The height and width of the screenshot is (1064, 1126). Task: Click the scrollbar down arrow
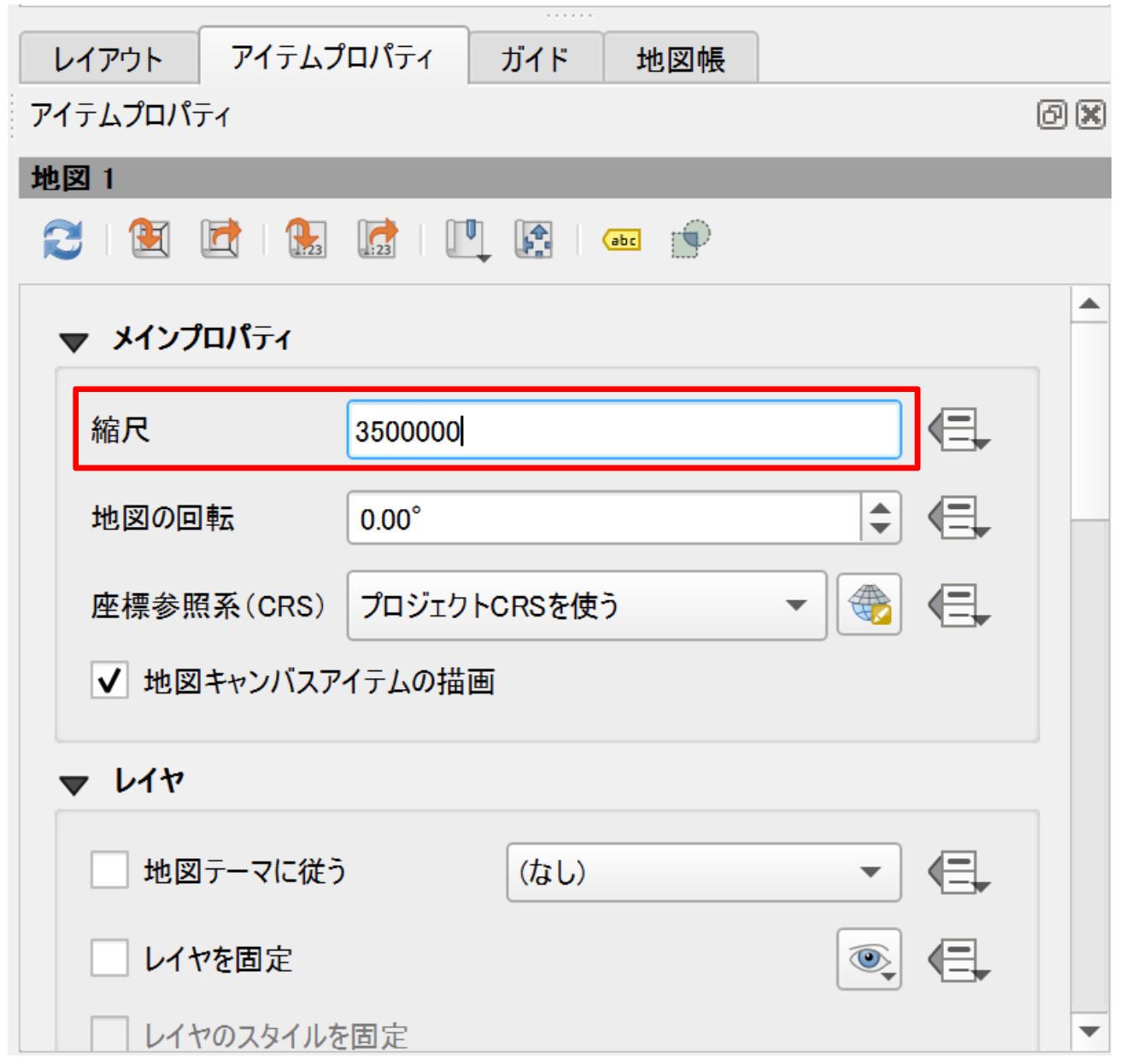pyautogui.click(x=1089, y=1032)
